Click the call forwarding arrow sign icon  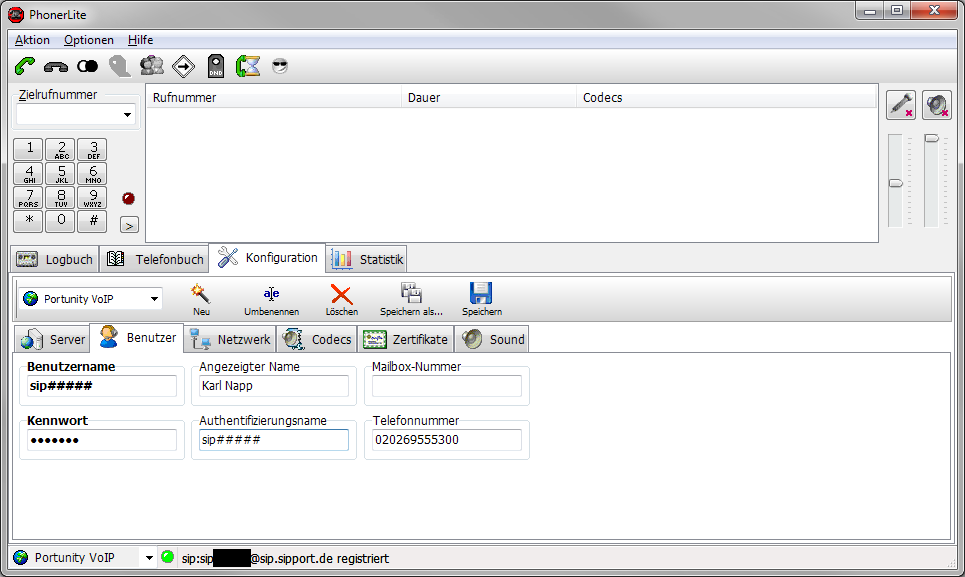click(184, 67)
